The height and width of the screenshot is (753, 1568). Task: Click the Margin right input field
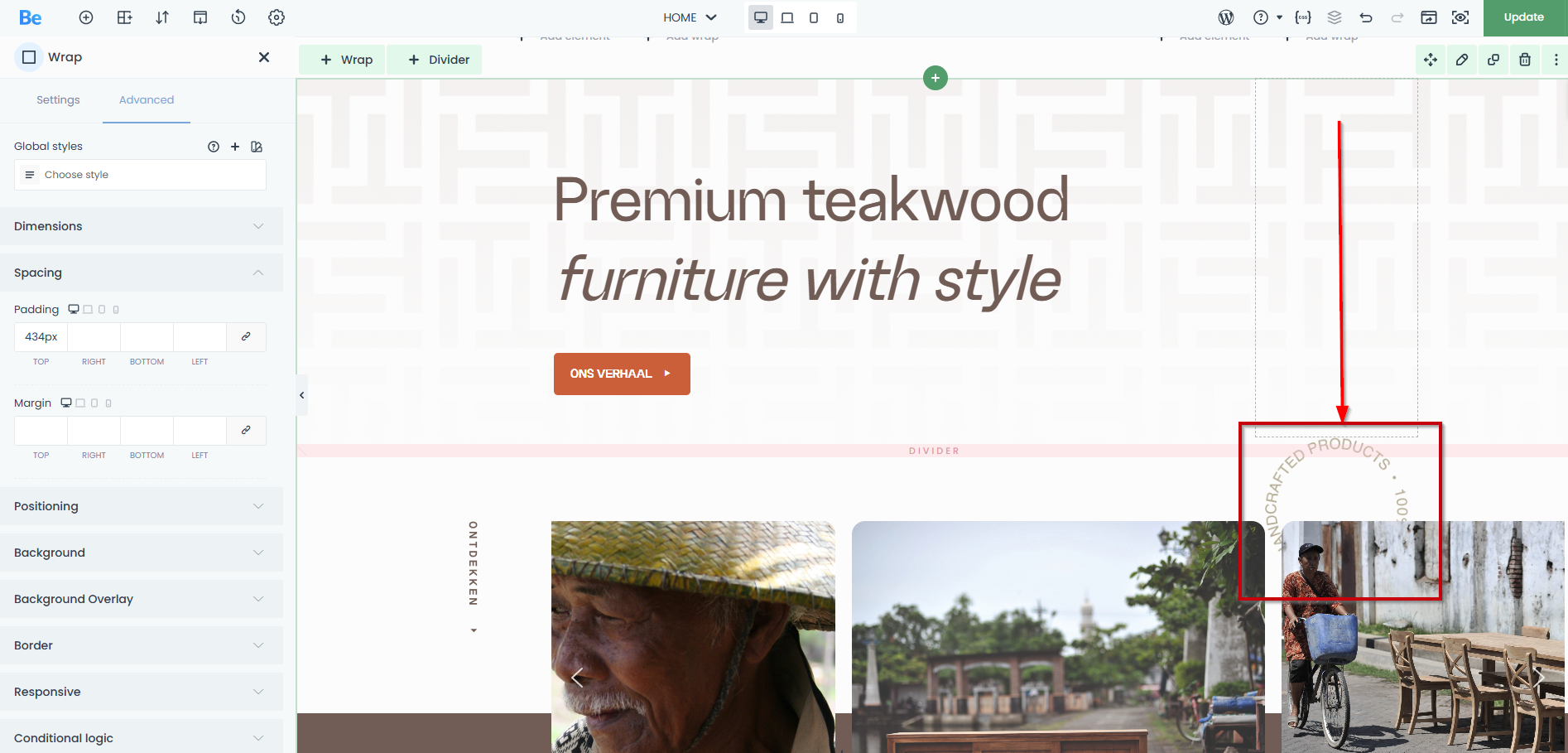[x=94, y=431]
